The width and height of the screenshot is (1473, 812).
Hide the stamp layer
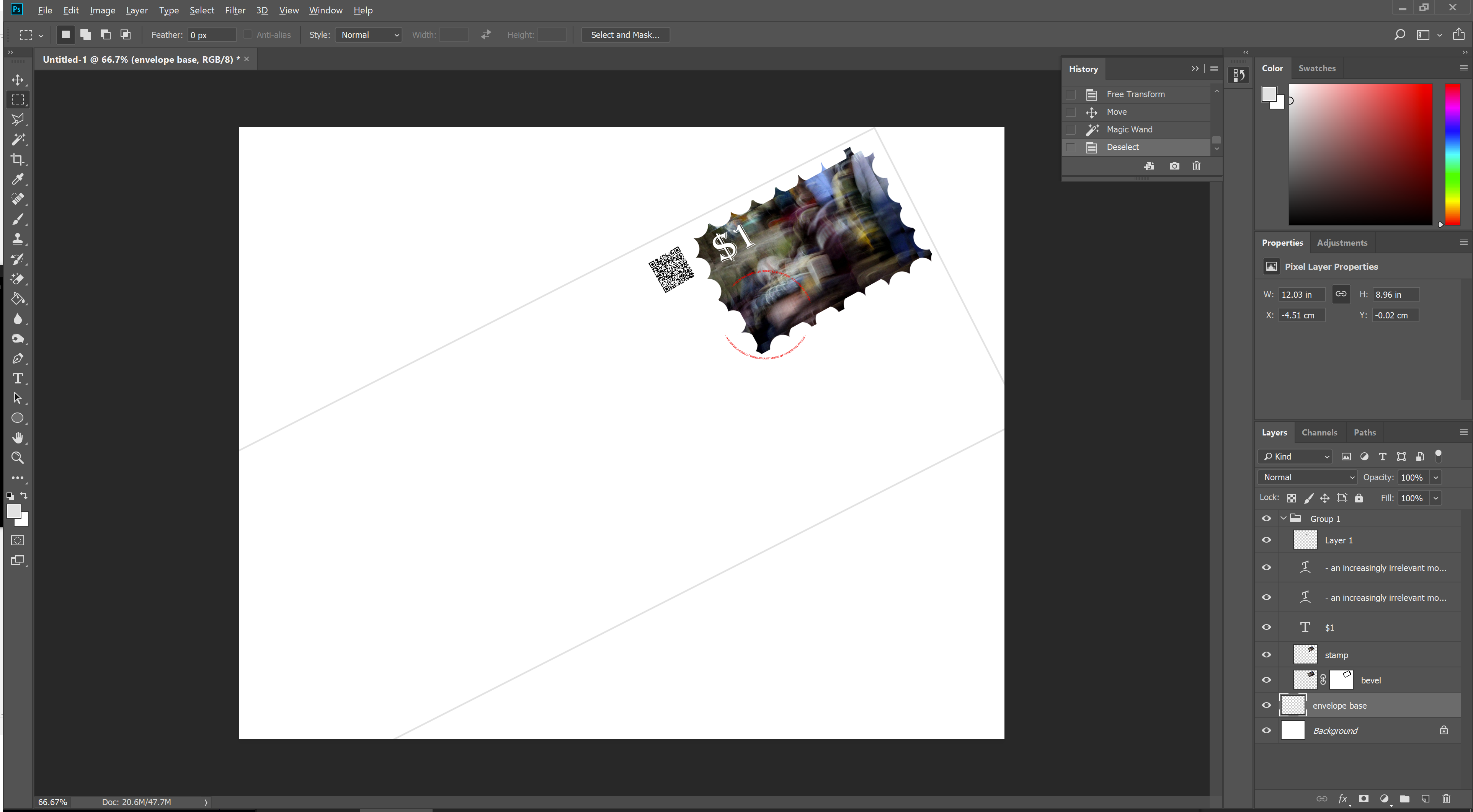tap(1267, 655)
